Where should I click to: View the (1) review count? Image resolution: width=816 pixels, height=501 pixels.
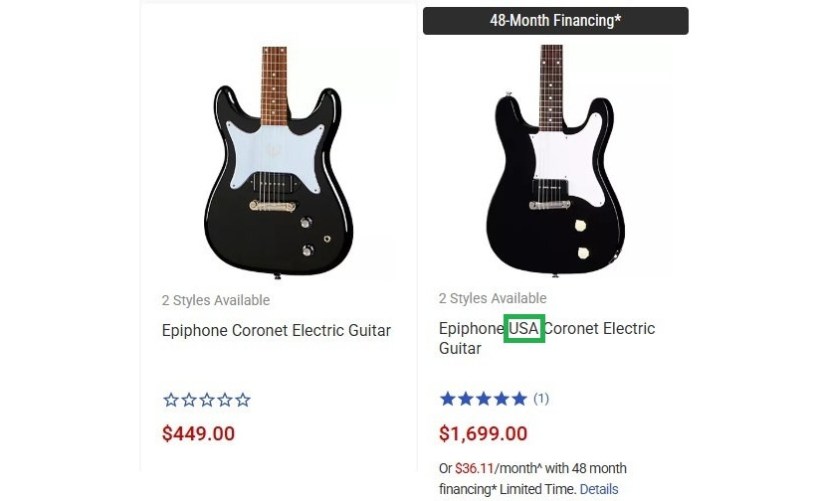click(541, 399)
